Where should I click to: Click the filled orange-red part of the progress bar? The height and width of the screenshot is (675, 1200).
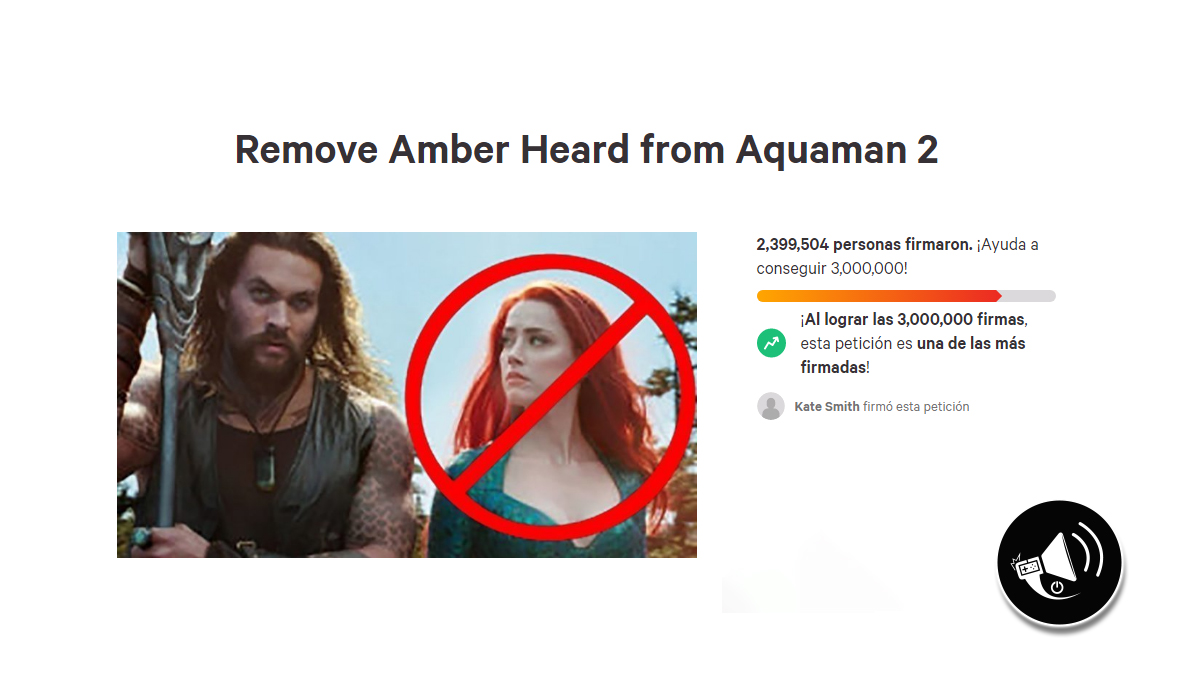click(879, 296)
